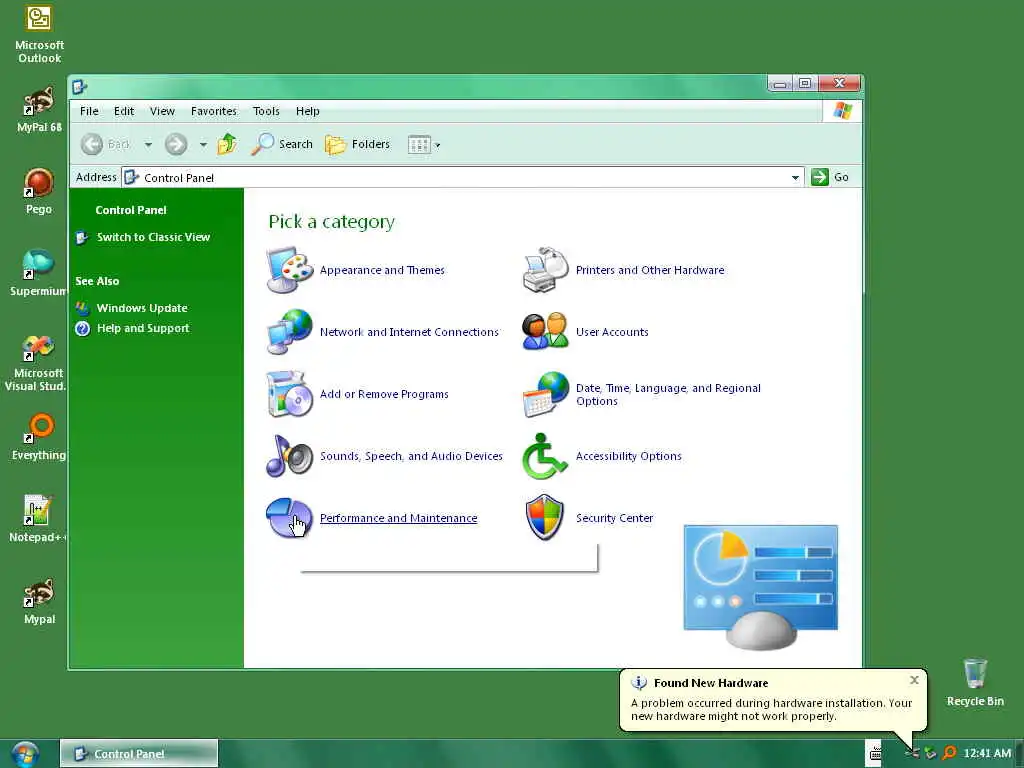Click the Start orb button

(25, 754)
